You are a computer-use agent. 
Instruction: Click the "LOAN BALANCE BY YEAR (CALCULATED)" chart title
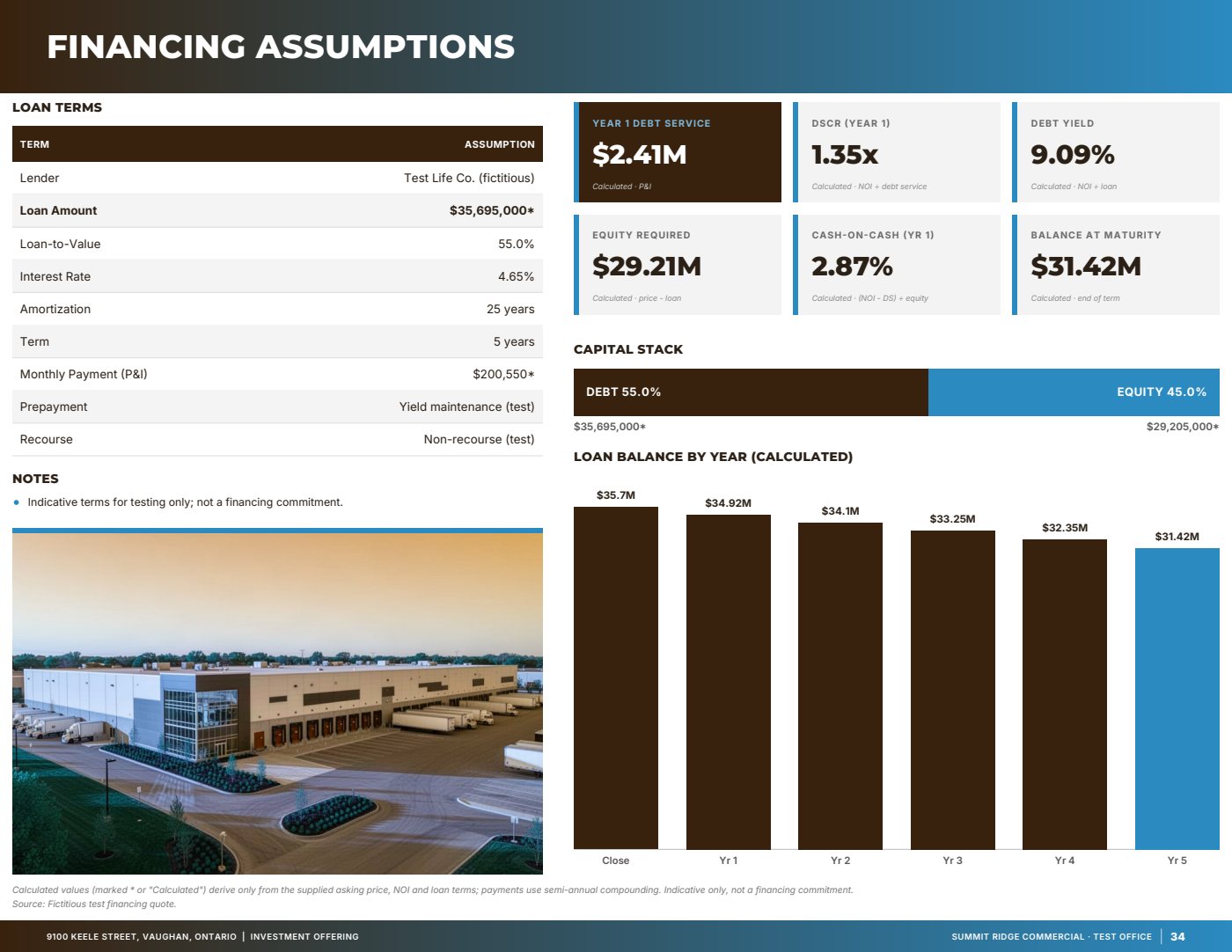(713, 457)
